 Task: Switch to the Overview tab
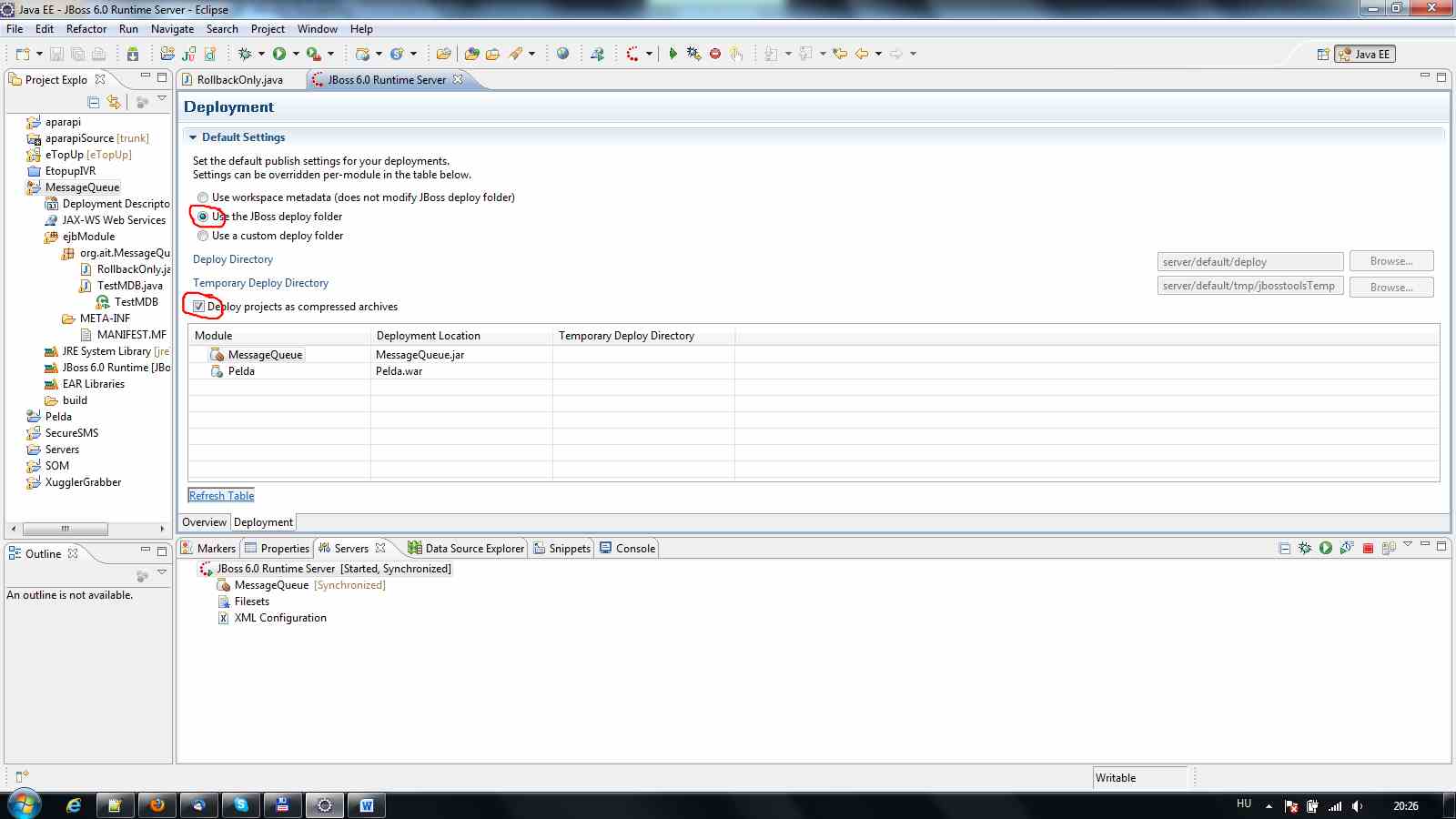pos(204,522)
